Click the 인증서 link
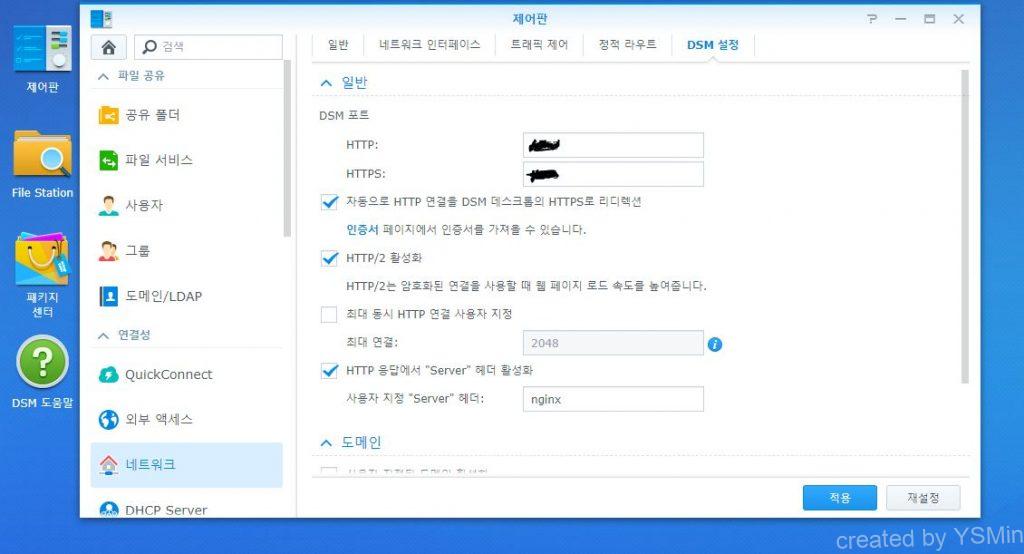 362,229
